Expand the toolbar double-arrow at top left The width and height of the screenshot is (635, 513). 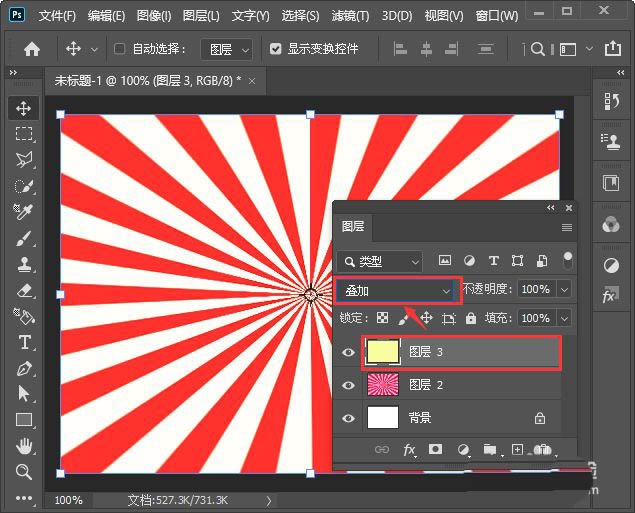coord(13,72)
